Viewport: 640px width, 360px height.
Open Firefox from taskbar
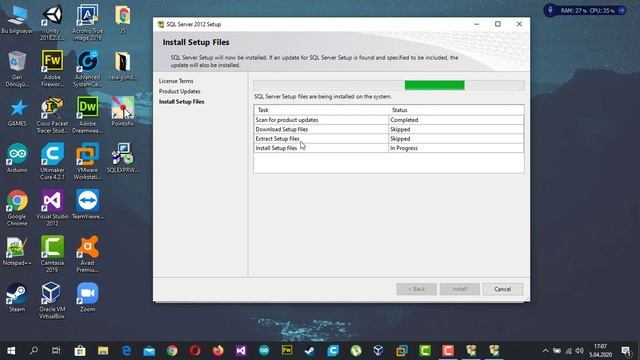pyautogui.click(x=218, y=351)
